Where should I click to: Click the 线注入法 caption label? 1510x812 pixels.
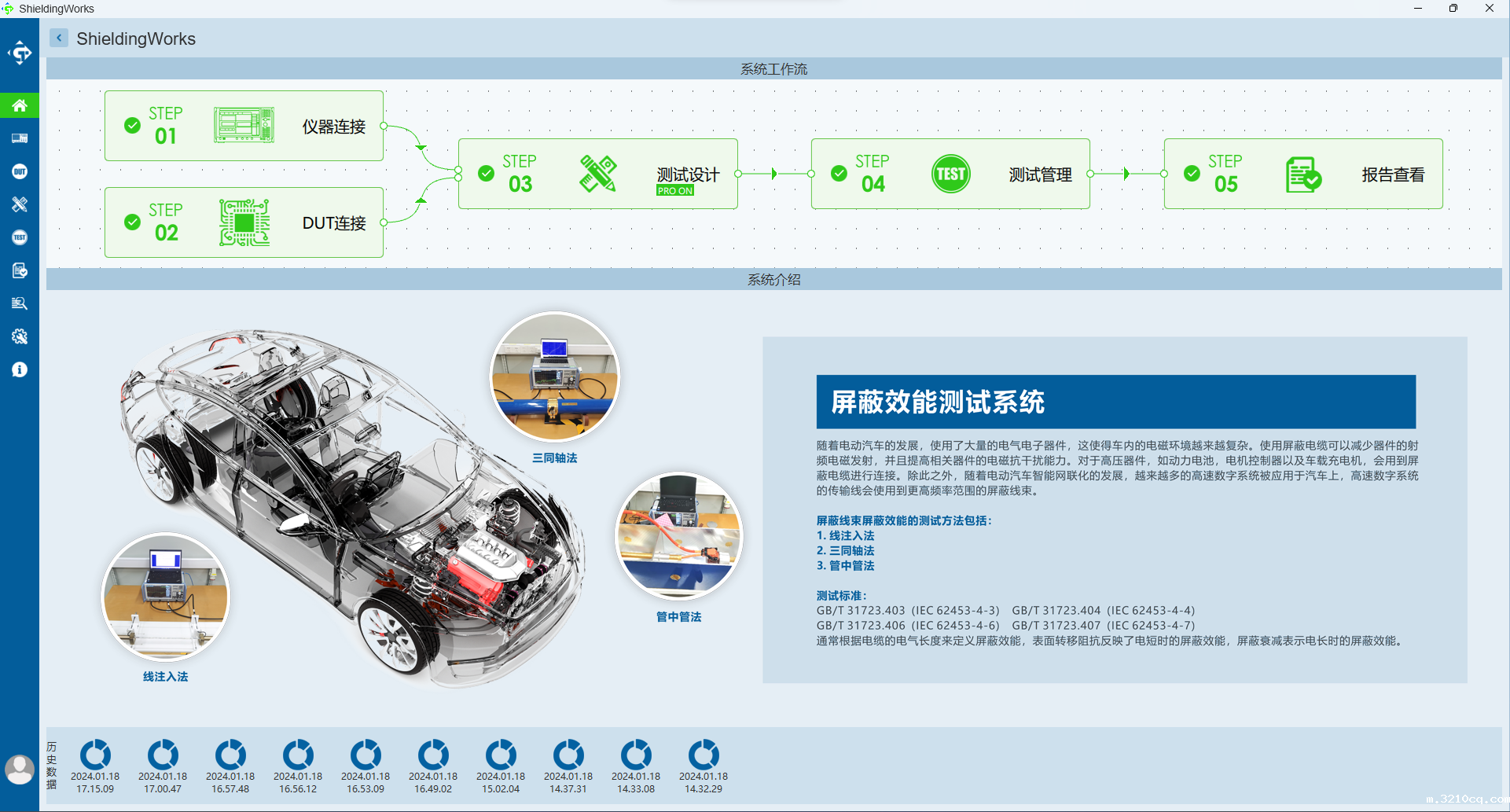(x=166, y=677)
